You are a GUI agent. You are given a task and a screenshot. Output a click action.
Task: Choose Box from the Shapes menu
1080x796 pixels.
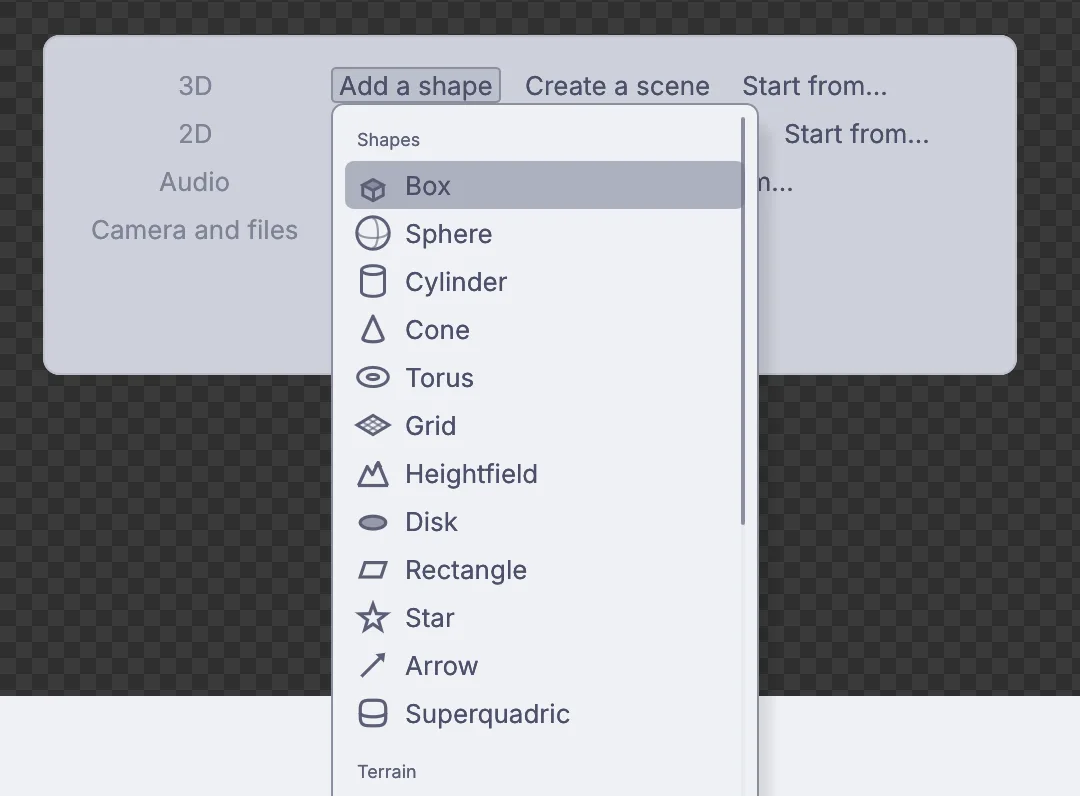coord(544,185)
